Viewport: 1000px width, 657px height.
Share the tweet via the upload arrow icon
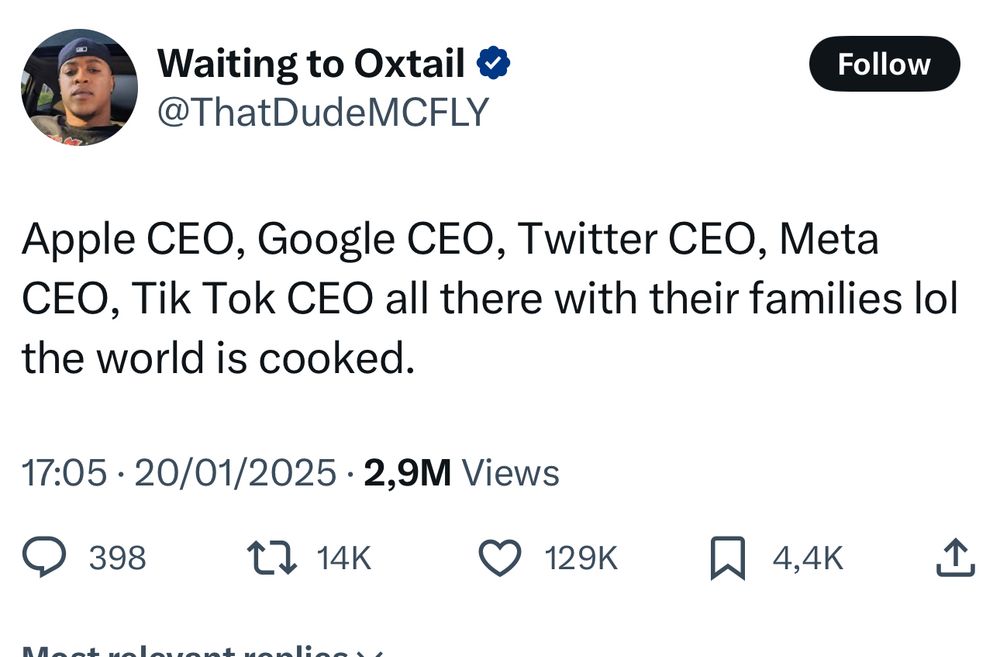point(954,558)
